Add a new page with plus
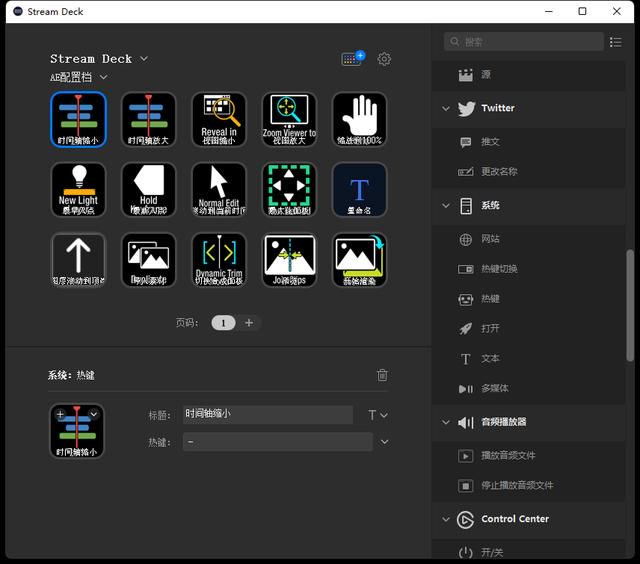 [249, 323]
